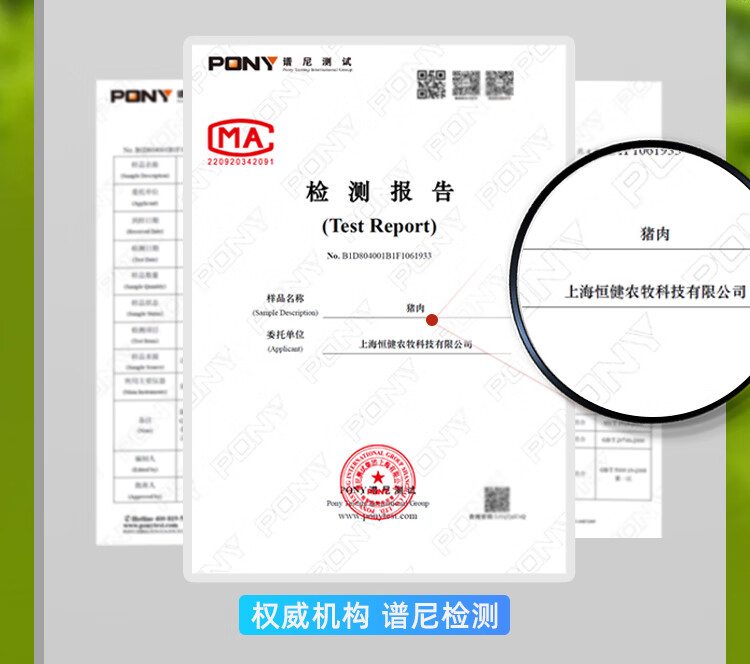Viewport: 750px width, 664px height.
Task: Click the small QR code near bottom right
Action: click(x=497, y=499)
